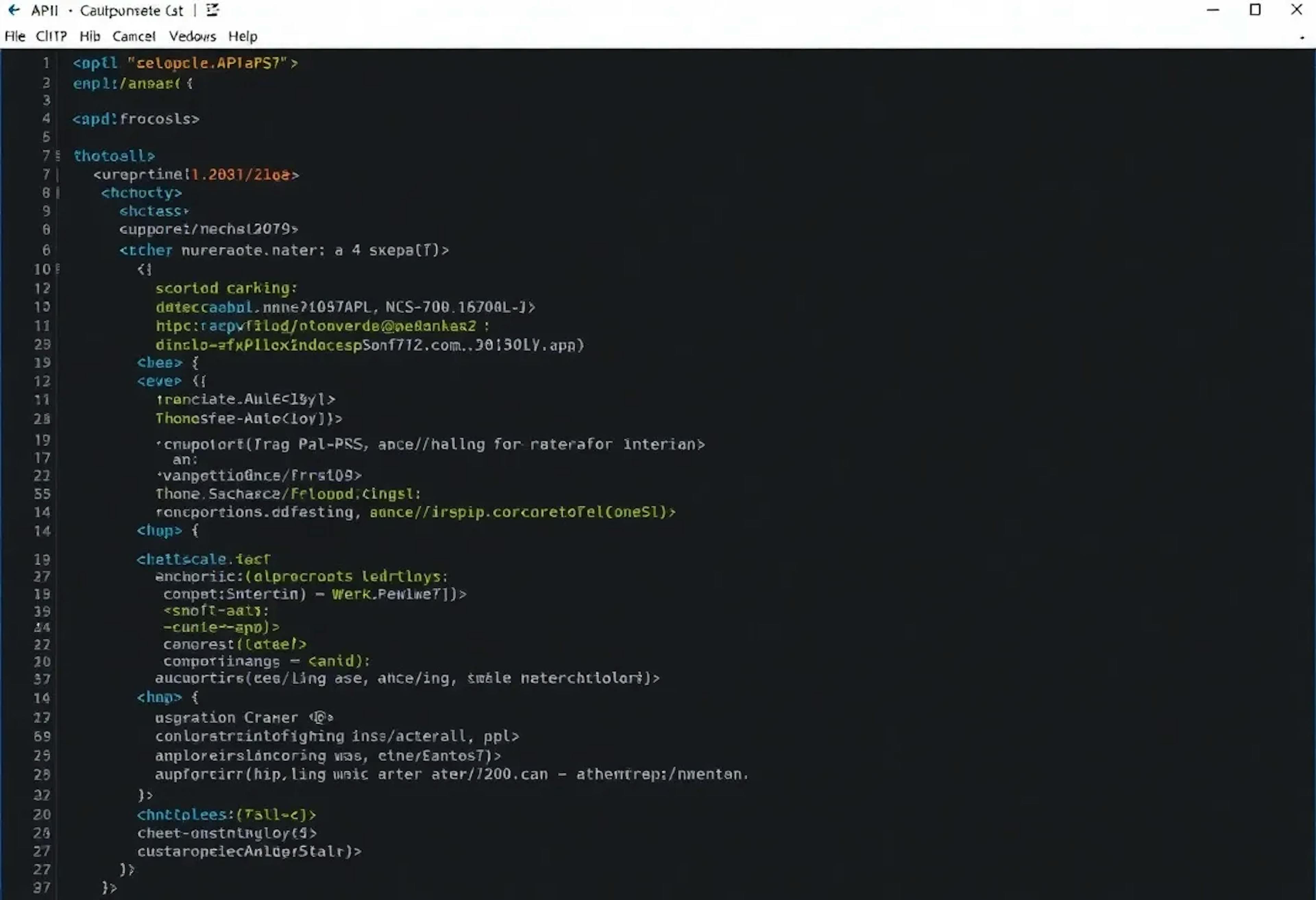This screenshot has width=1316, height=900.
Task: Open the Hib menu
Action: pyautogui.click(x=89, y=36)
